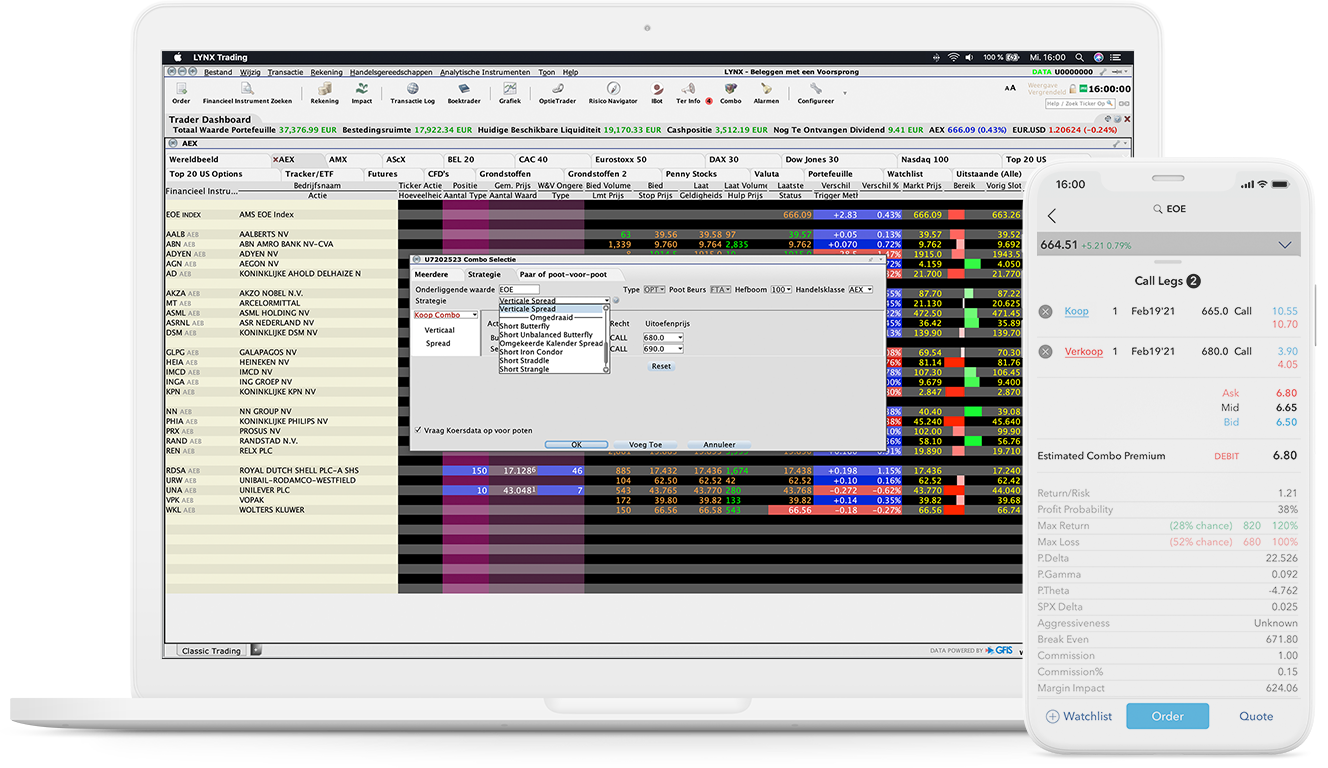Image resolution: width=1328 pixels, height=768 pixels.
Task: Open the IBot assistant icon
Action: (657, 93)
